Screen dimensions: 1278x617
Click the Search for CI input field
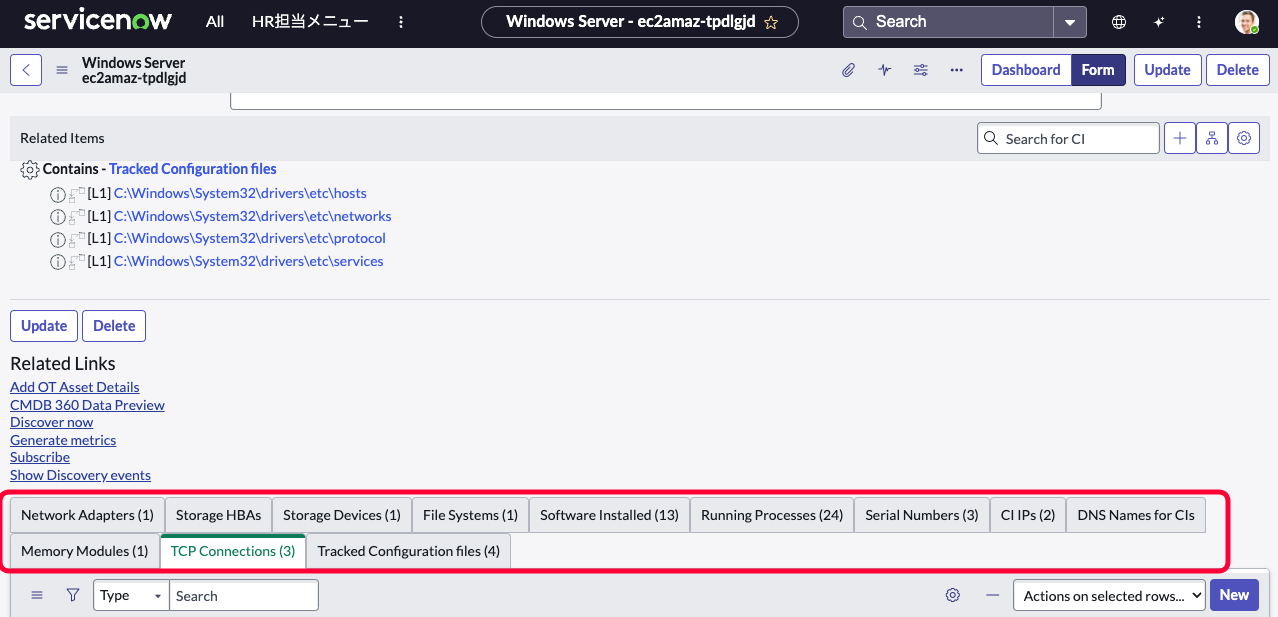coord(1068,138)
